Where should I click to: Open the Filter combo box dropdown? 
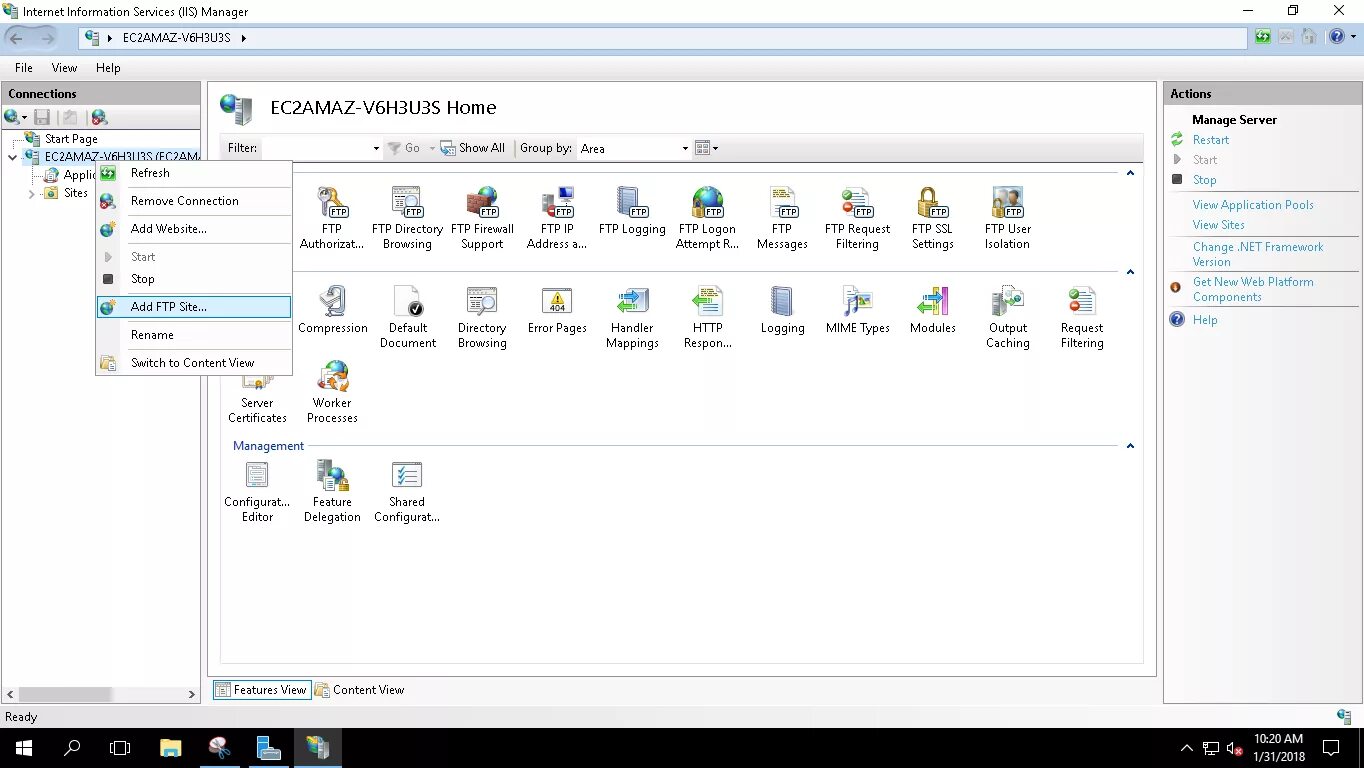[376, 148]
